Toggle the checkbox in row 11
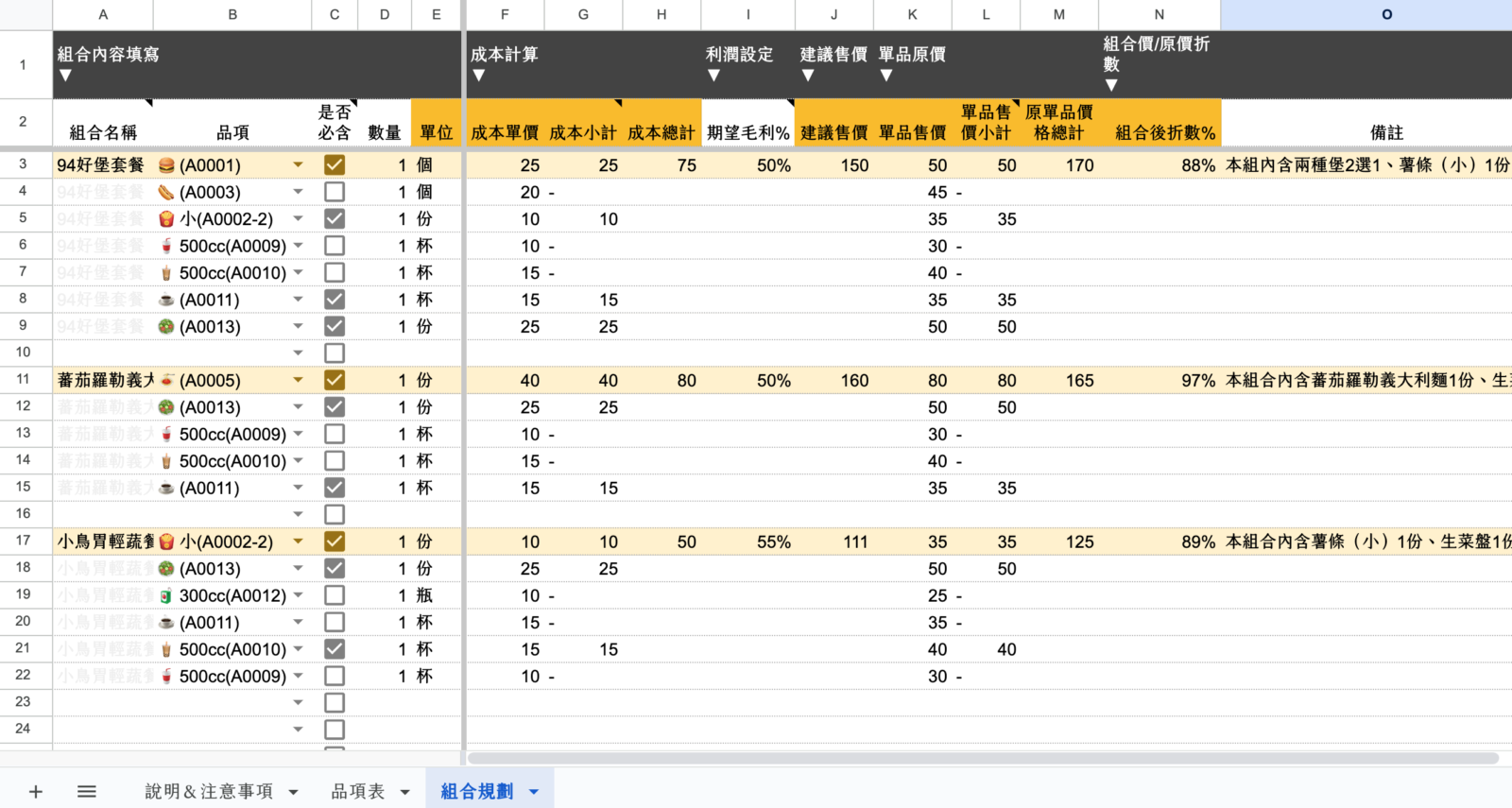 coord(335,380)
